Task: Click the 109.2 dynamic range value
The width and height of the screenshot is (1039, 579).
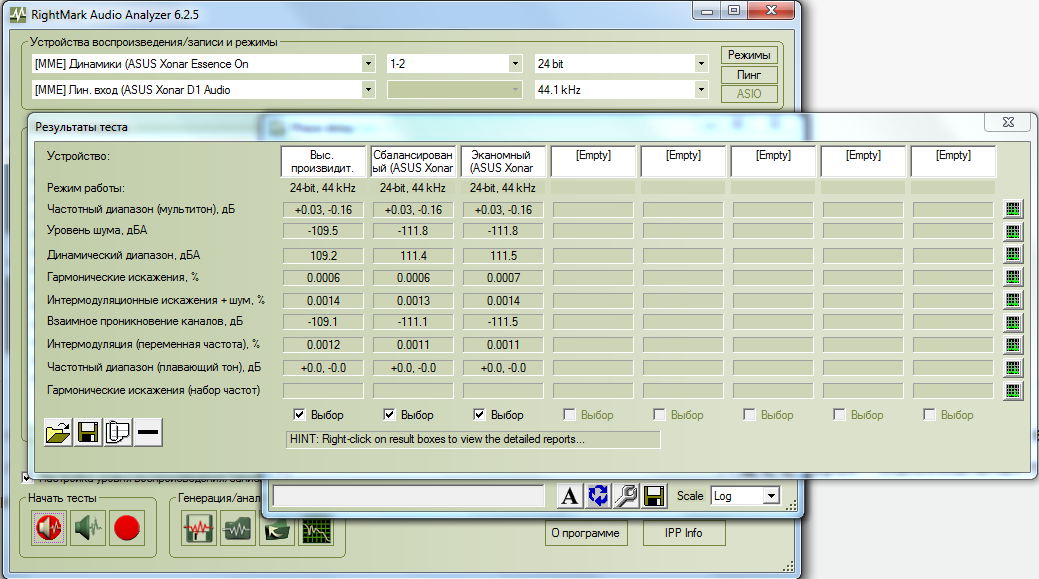Action: [323, 256]
